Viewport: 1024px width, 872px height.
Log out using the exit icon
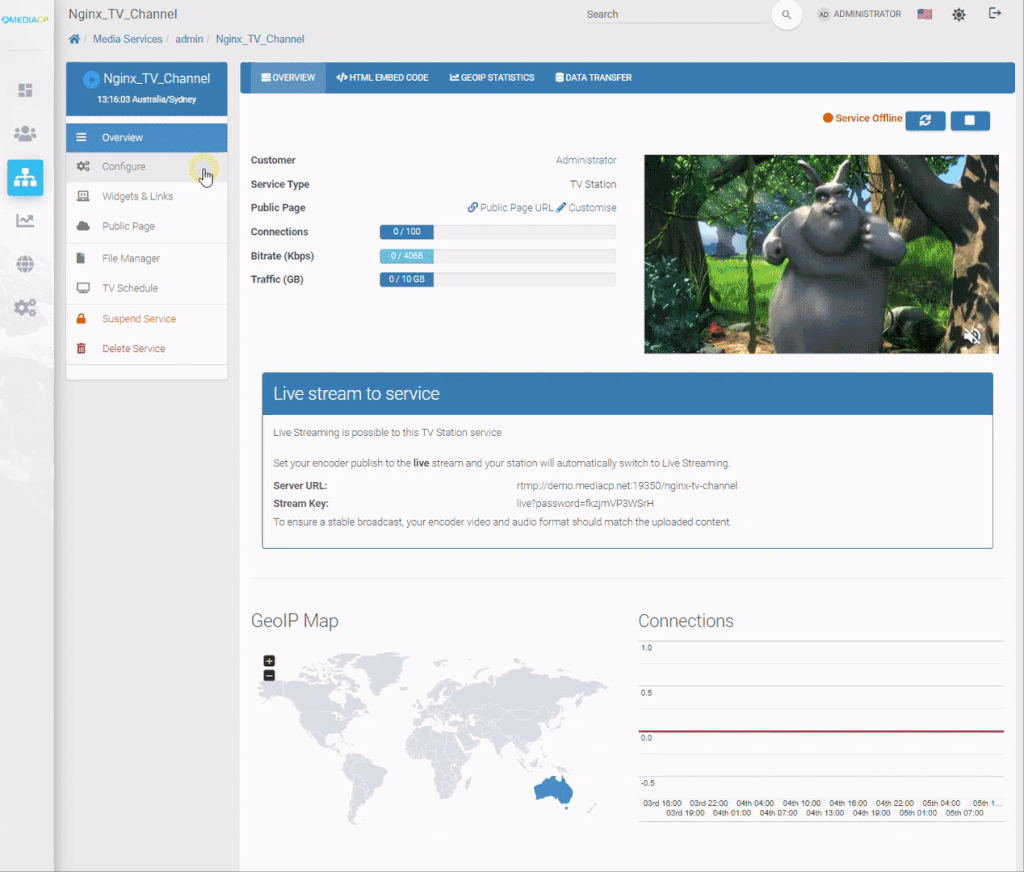tap(995, 13)
